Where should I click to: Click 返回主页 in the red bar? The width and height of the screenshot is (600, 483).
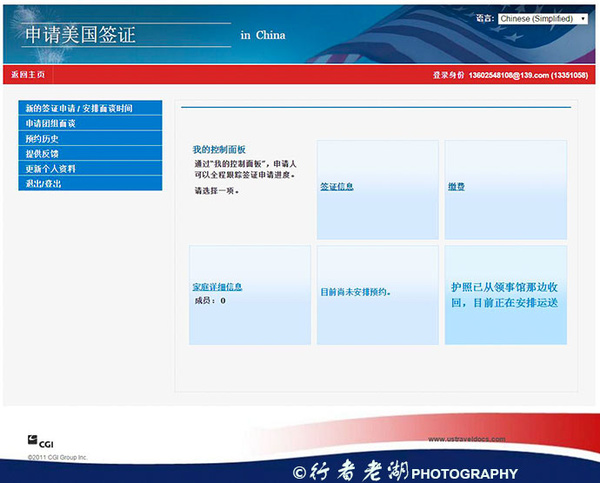pyautogui.click(x=28, y=74)
